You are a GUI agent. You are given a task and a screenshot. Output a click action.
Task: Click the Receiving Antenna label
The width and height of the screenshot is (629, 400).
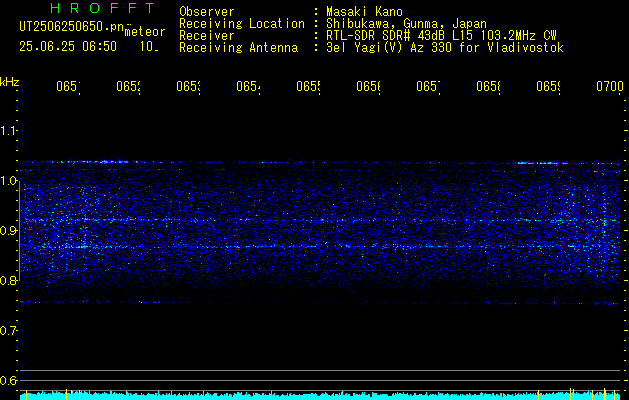[x=238, y=48]
